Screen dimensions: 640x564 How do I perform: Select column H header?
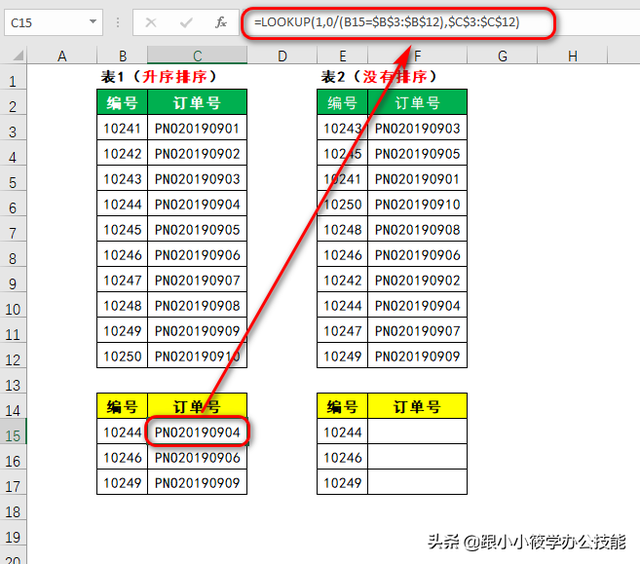coord(573,56)
